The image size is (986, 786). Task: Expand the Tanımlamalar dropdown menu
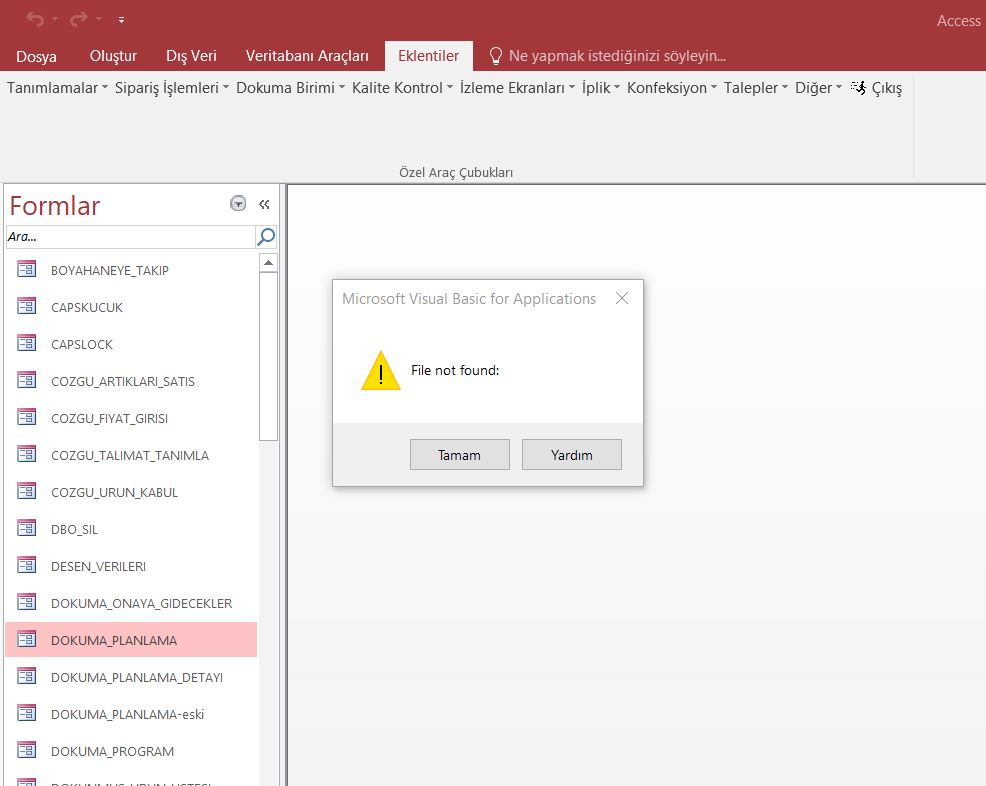point(57,88)
